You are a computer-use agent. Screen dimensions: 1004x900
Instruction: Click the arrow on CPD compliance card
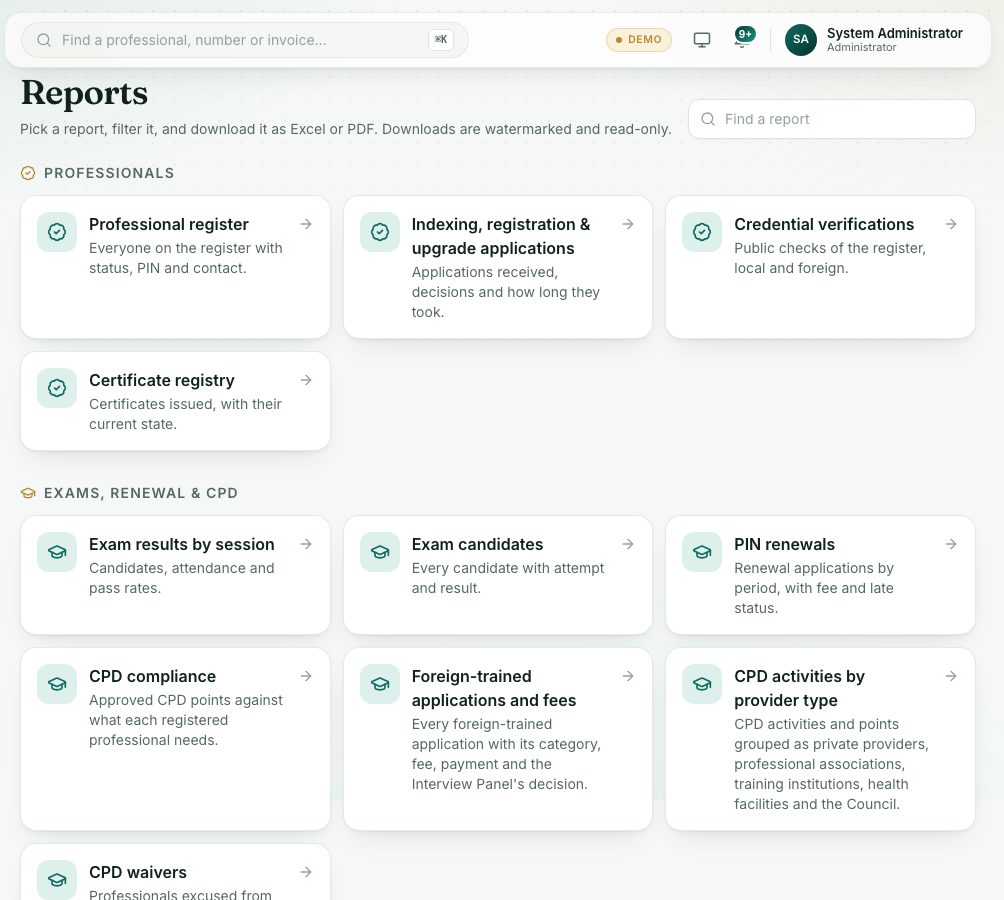(306, 676)
